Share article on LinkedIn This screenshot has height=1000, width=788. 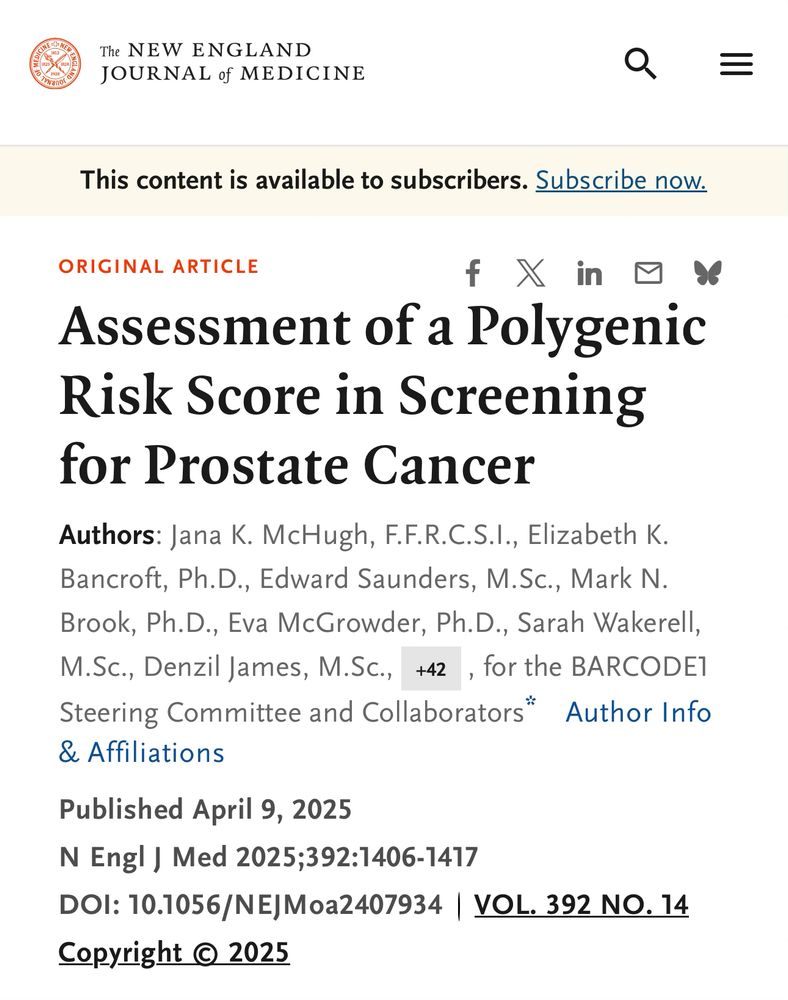pos(589,274)
